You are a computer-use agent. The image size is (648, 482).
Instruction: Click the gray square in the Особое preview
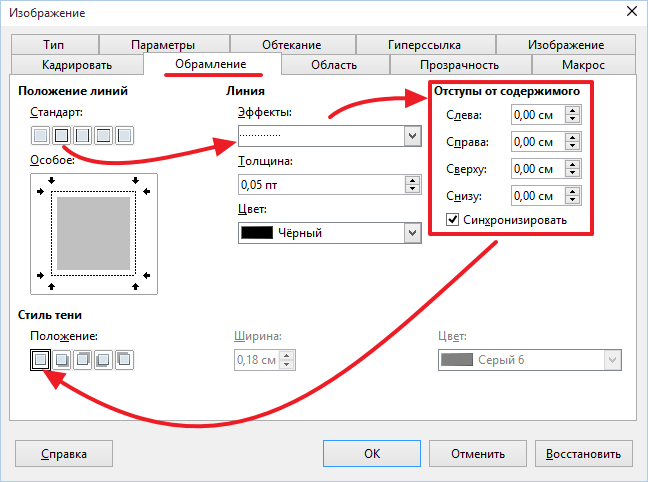tap(93, 233)
